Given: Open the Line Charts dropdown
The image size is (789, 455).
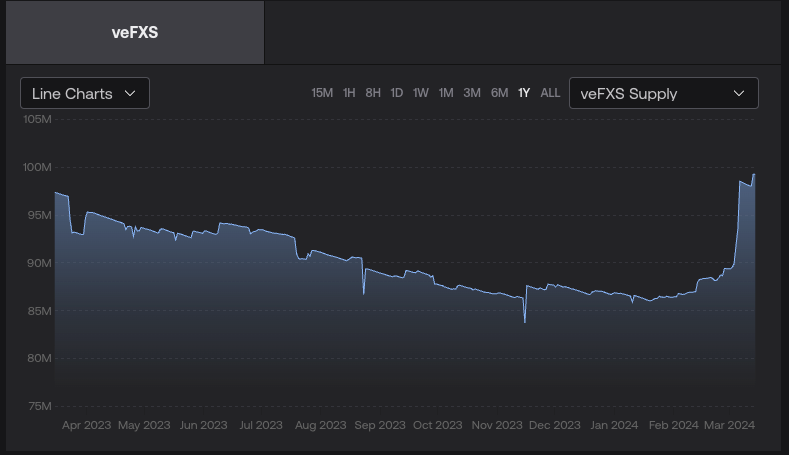Looking at the screenshot, I should [x=85, y=93].
